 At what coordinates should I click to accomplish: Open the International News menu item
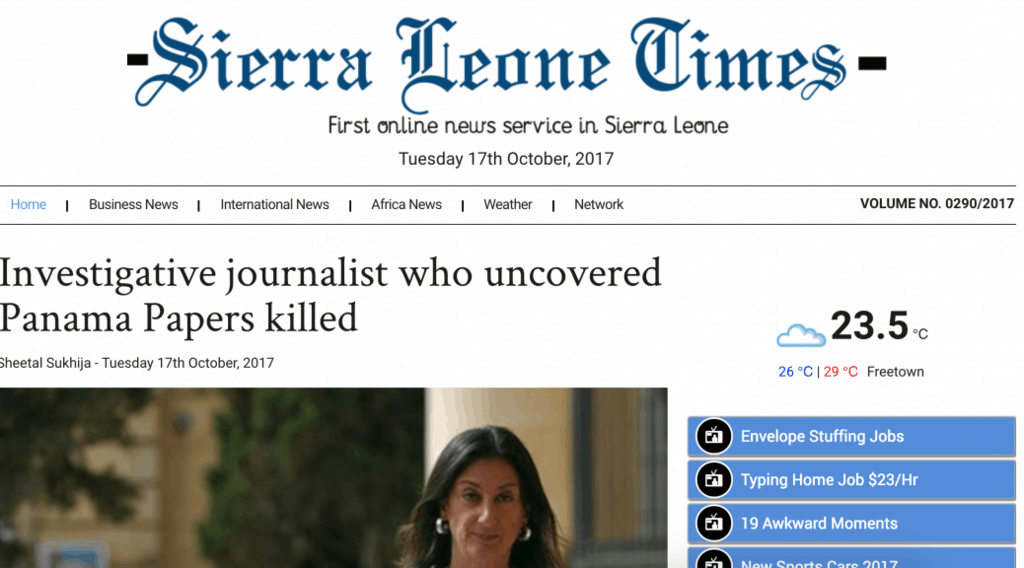pyautogui.click(x=274, y=204)
